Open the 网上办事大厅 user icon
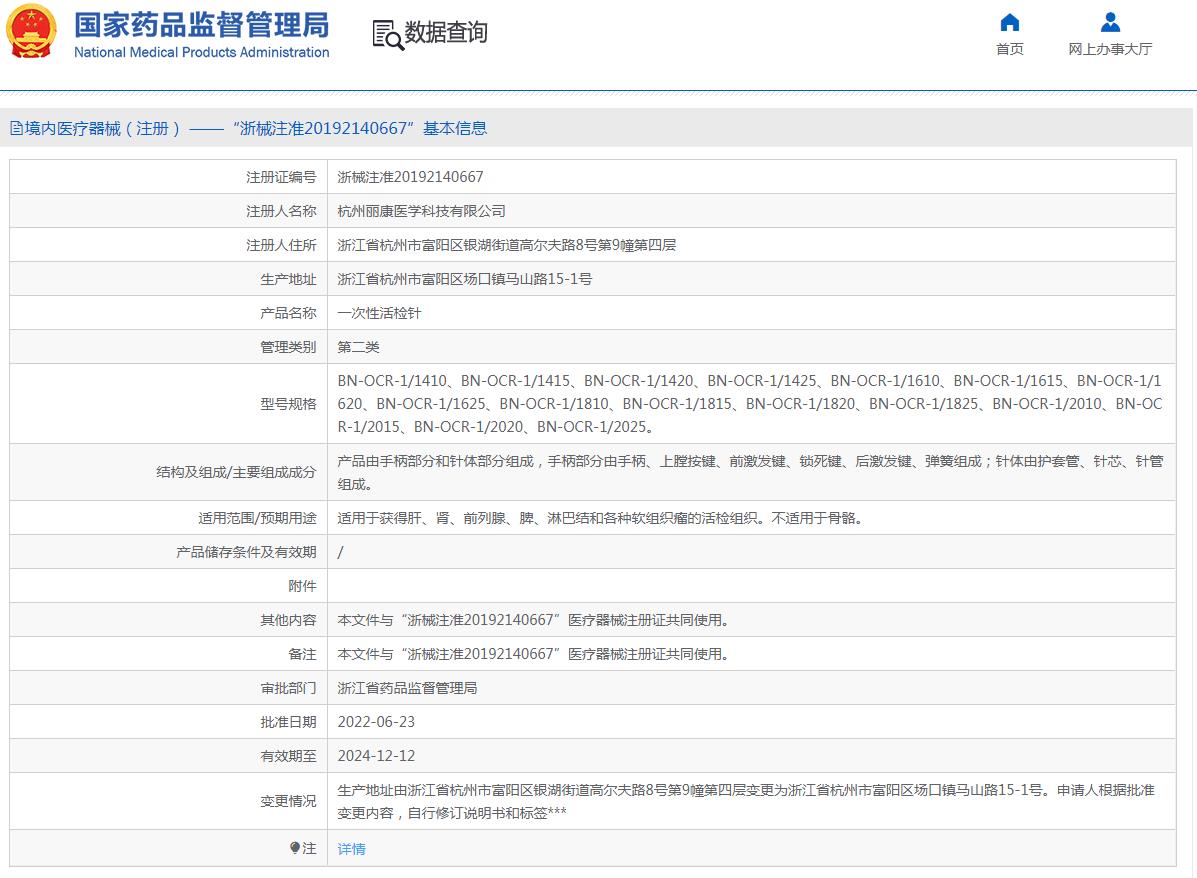 pyautogui.click(x=1110, y=23)
